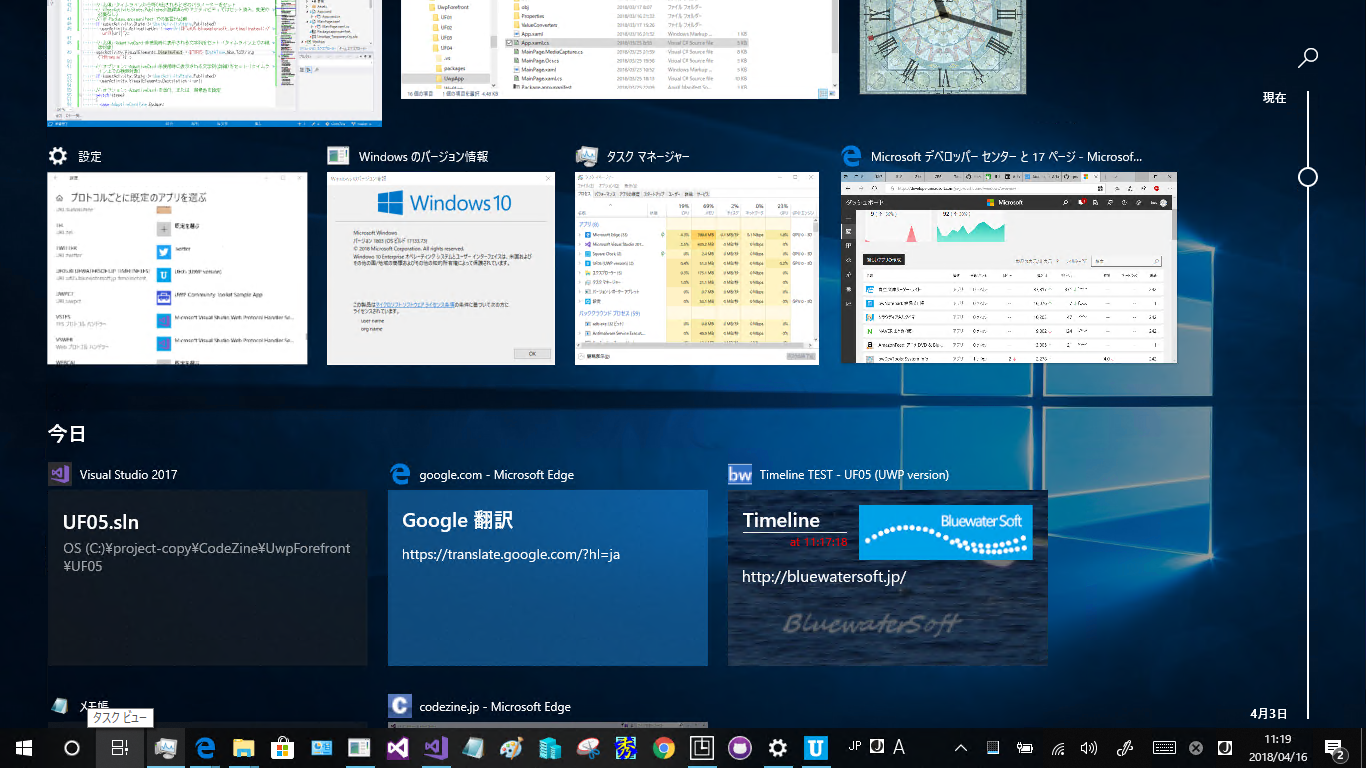Open the Paint palette icon on taskbar
Image resolution: width=1366 pixels, height=768 pixels.
pyautogui.click(x=511, y=748)
